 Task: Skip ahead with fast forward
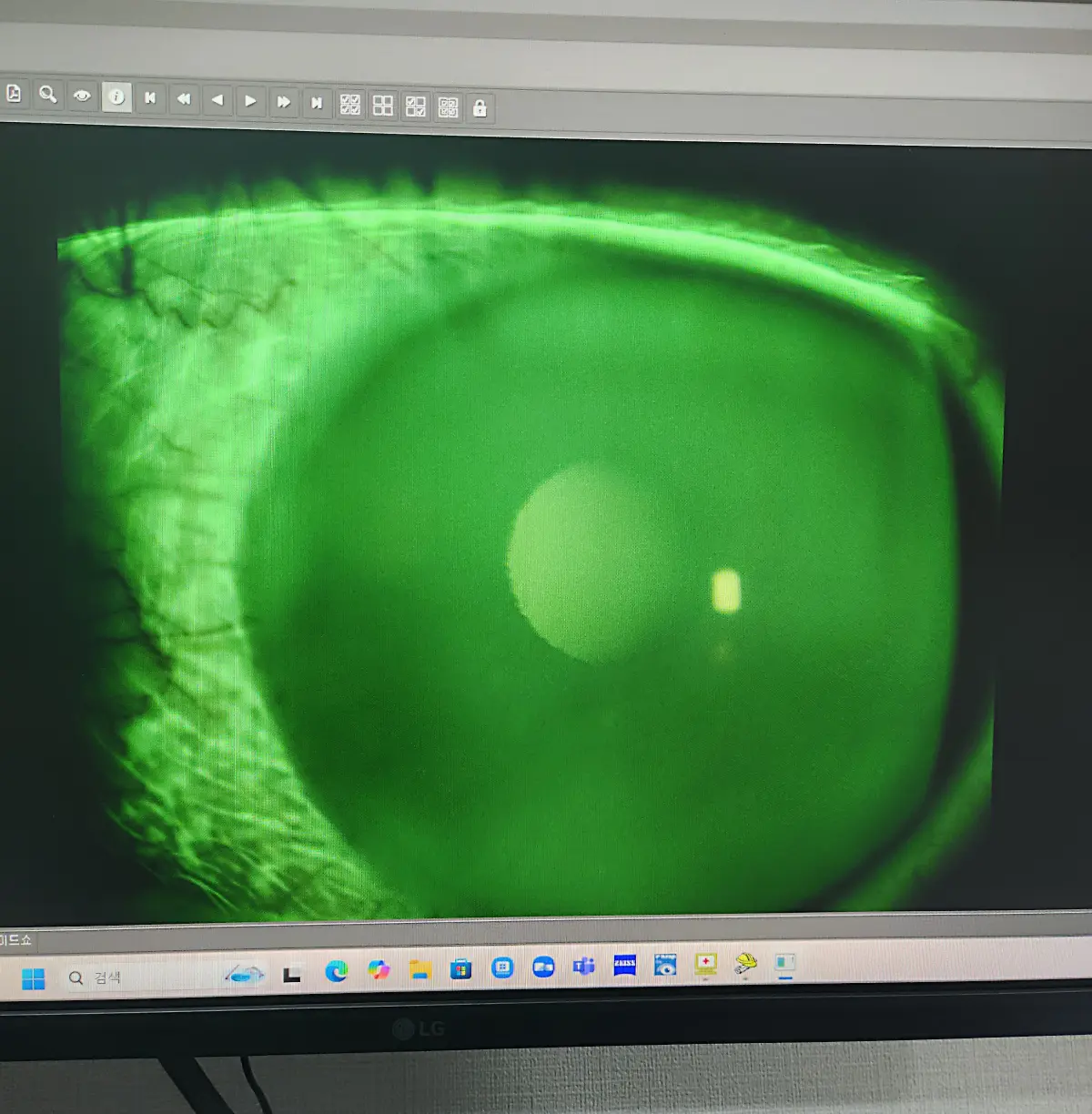pyautogui.click(x=284, y=101)
